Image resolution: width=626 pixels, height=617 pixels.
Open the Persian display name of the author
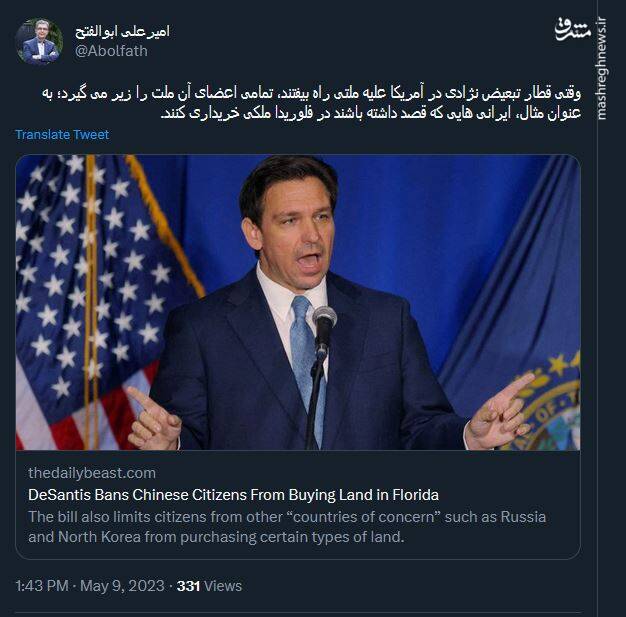tap(122, 32)
